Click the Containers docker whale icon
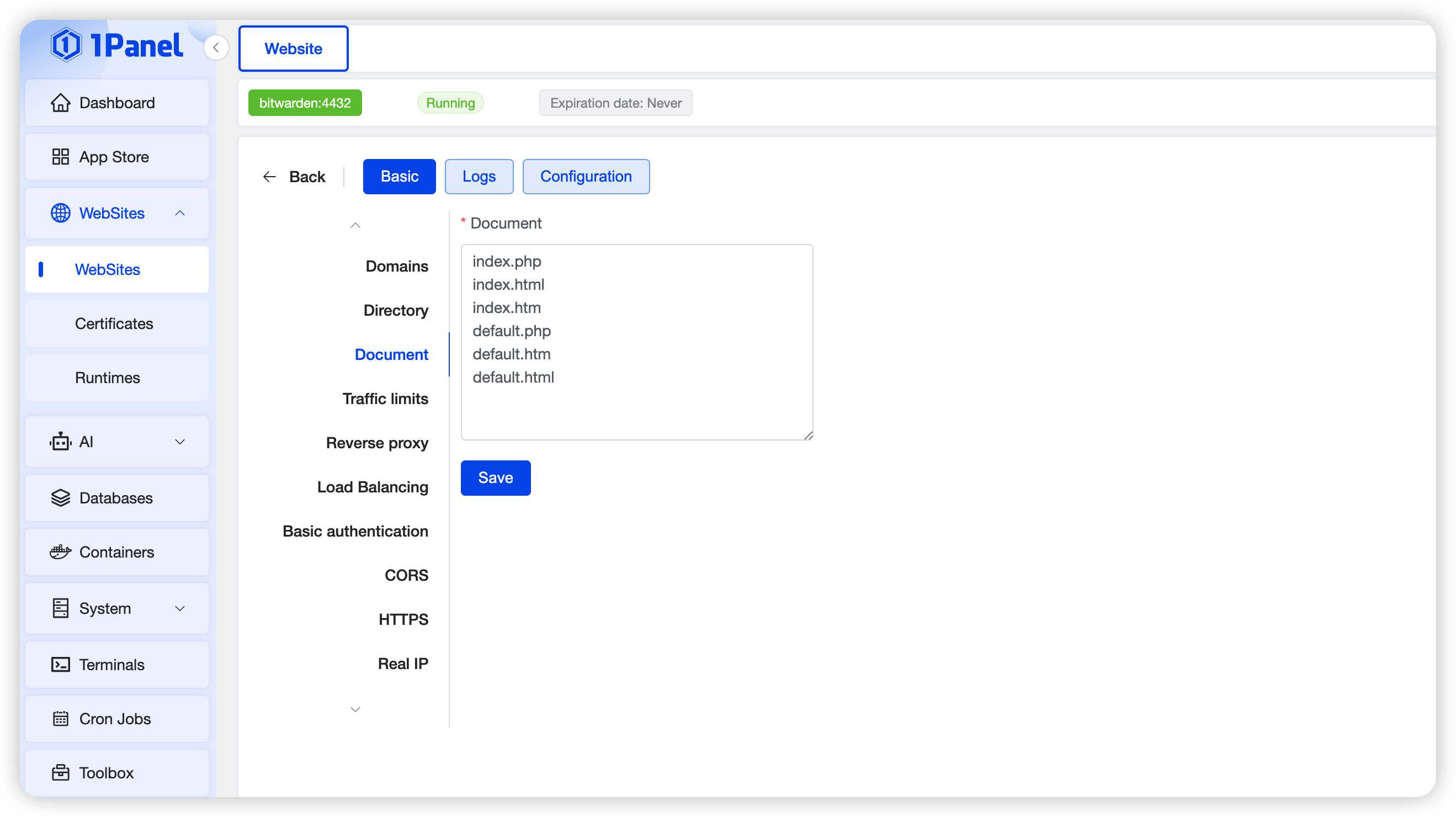The image size is (1456, 817). [x=61, y=552]
